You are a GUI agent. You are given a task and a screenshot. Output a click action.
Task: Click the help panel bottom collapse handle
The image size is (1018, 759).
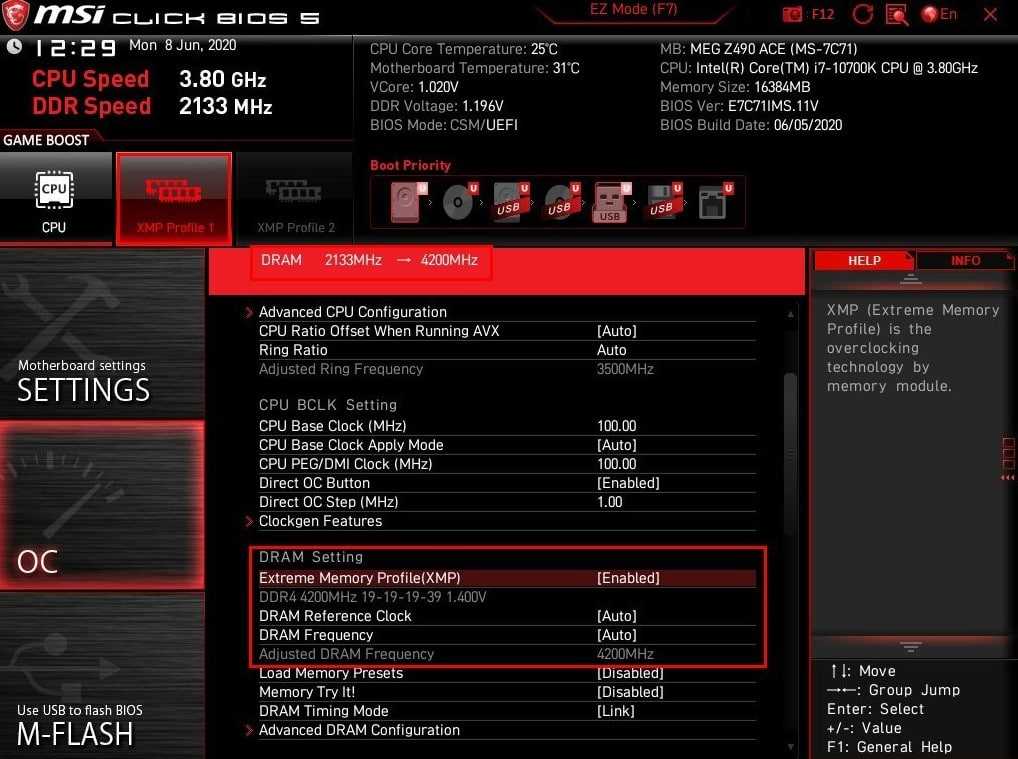point(910,647)
